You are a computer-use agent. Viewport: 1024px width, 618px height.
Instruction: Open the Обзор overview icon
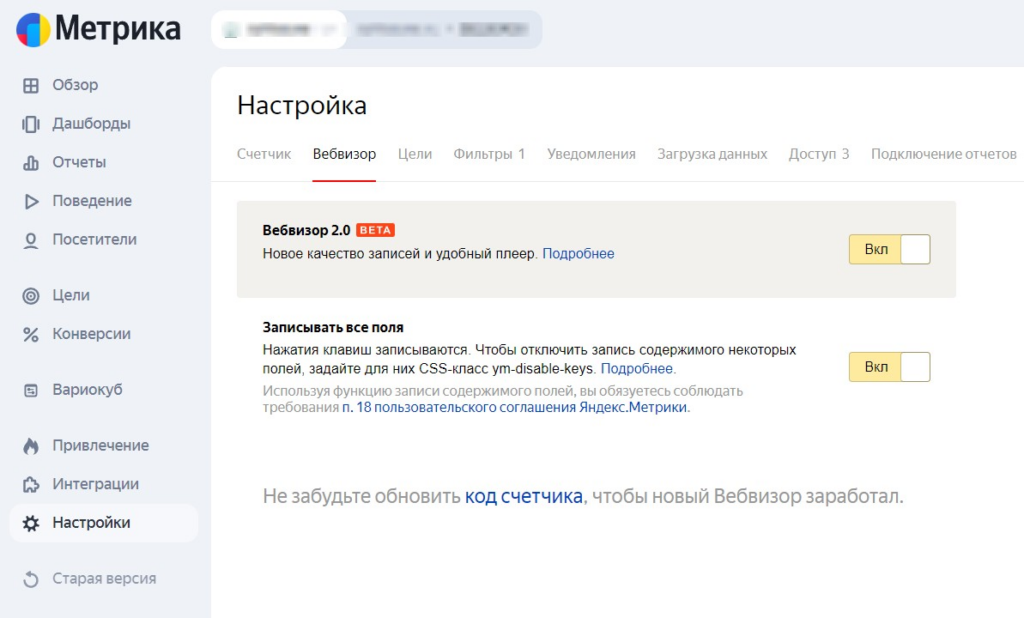[x=31, y=86]
